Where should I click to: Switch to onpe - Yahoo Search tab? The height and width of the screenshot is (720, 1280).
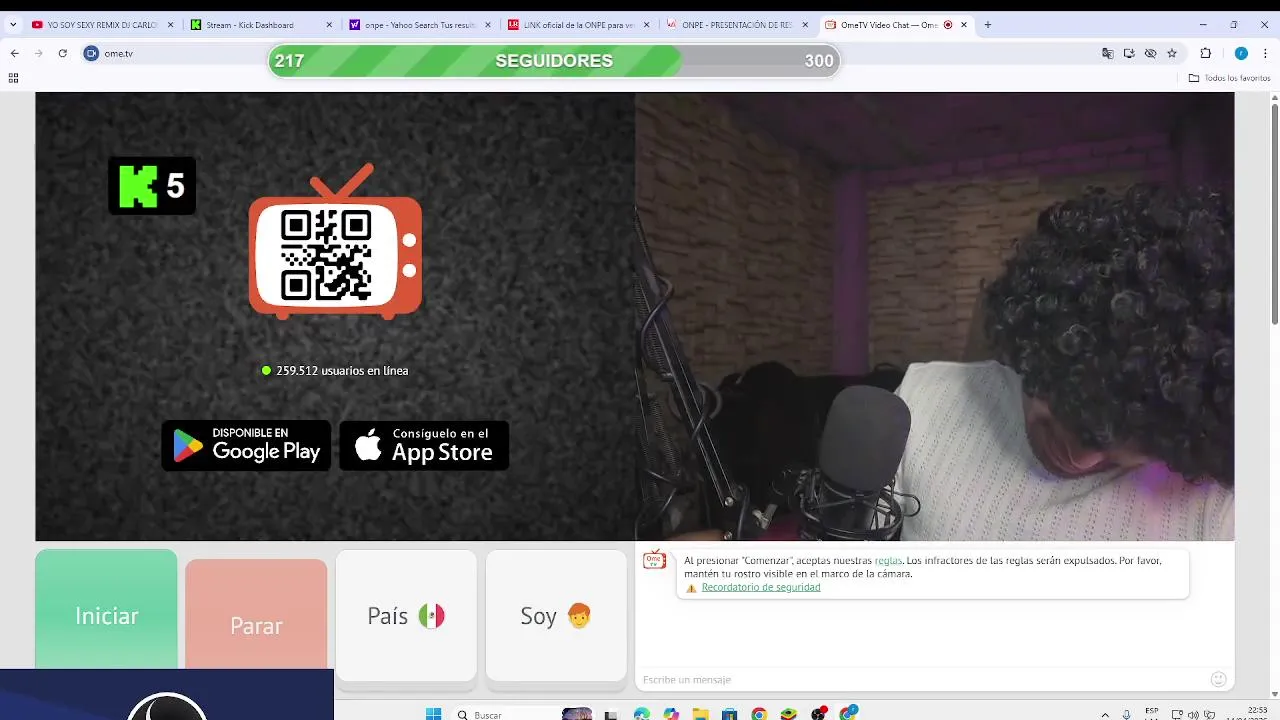418,25
